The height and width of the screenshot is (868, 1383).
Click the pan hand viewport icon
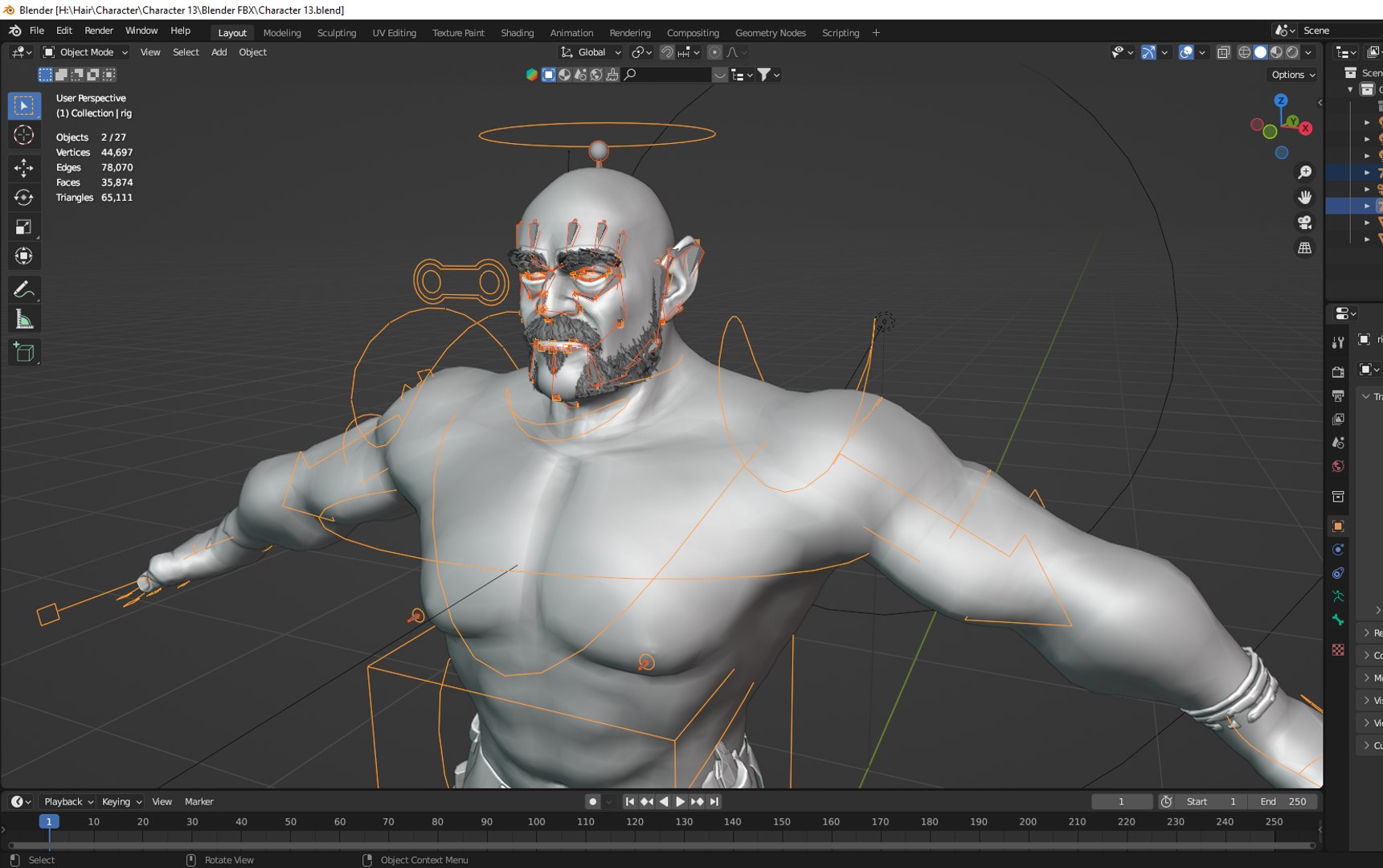1305,197
